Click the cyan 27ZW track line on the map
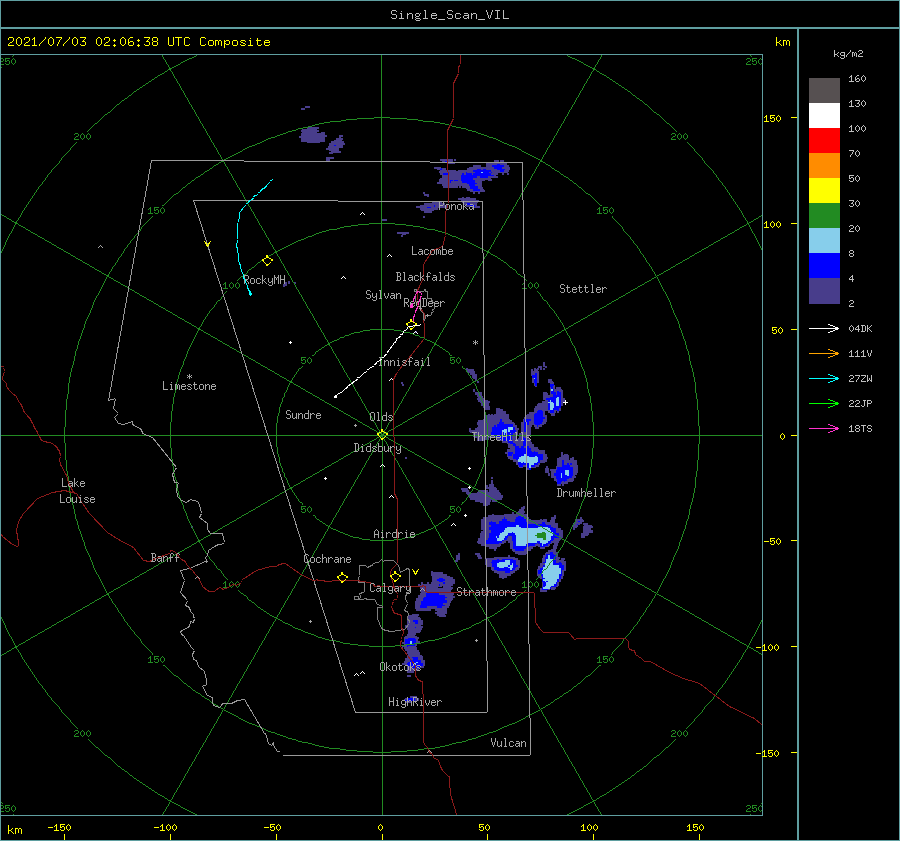Viewport: 900px width, 841px height. [x=238, y=235]
